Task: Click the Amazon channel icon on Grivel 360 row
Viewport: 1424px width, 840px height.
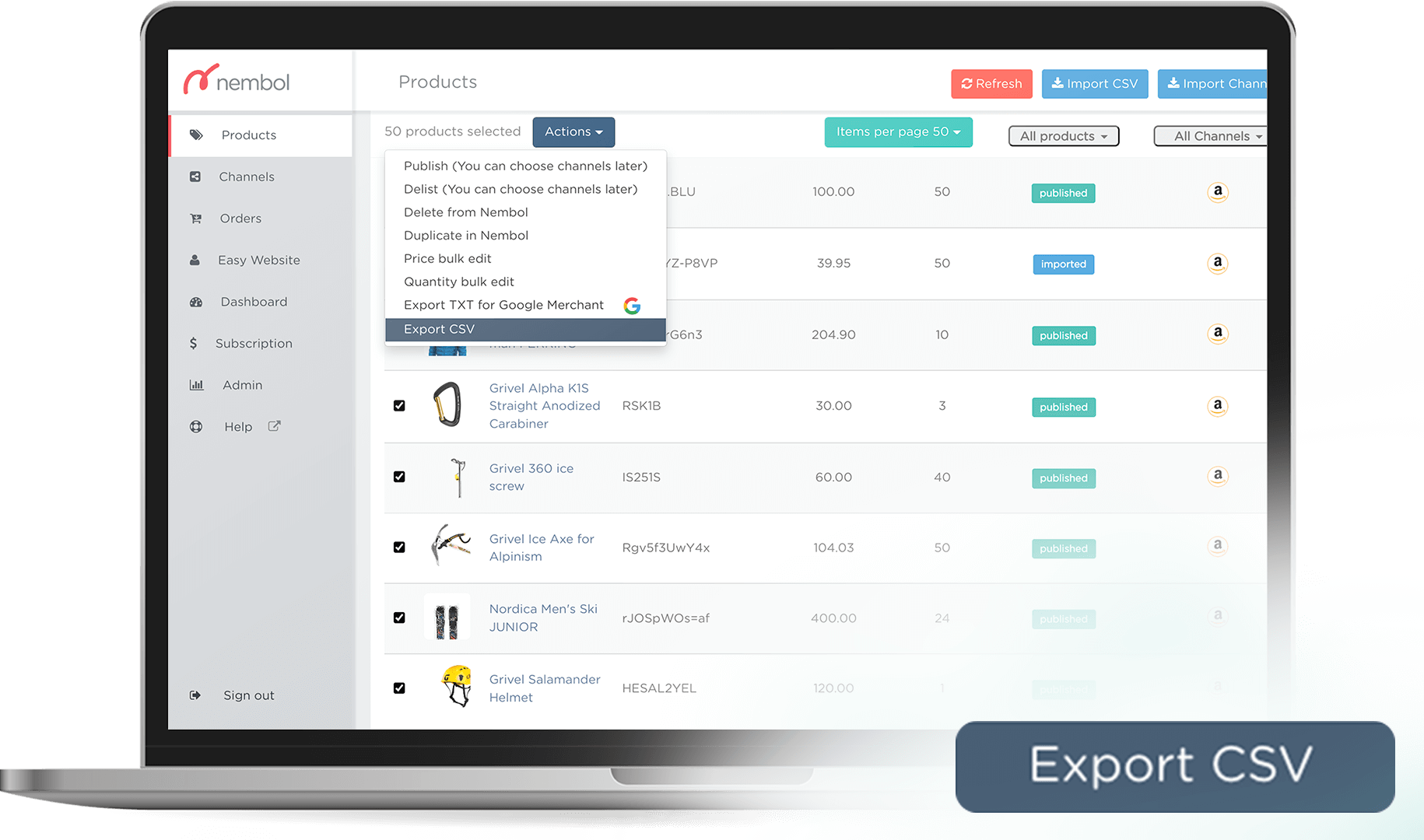Action: click(x=1217, y=476)
